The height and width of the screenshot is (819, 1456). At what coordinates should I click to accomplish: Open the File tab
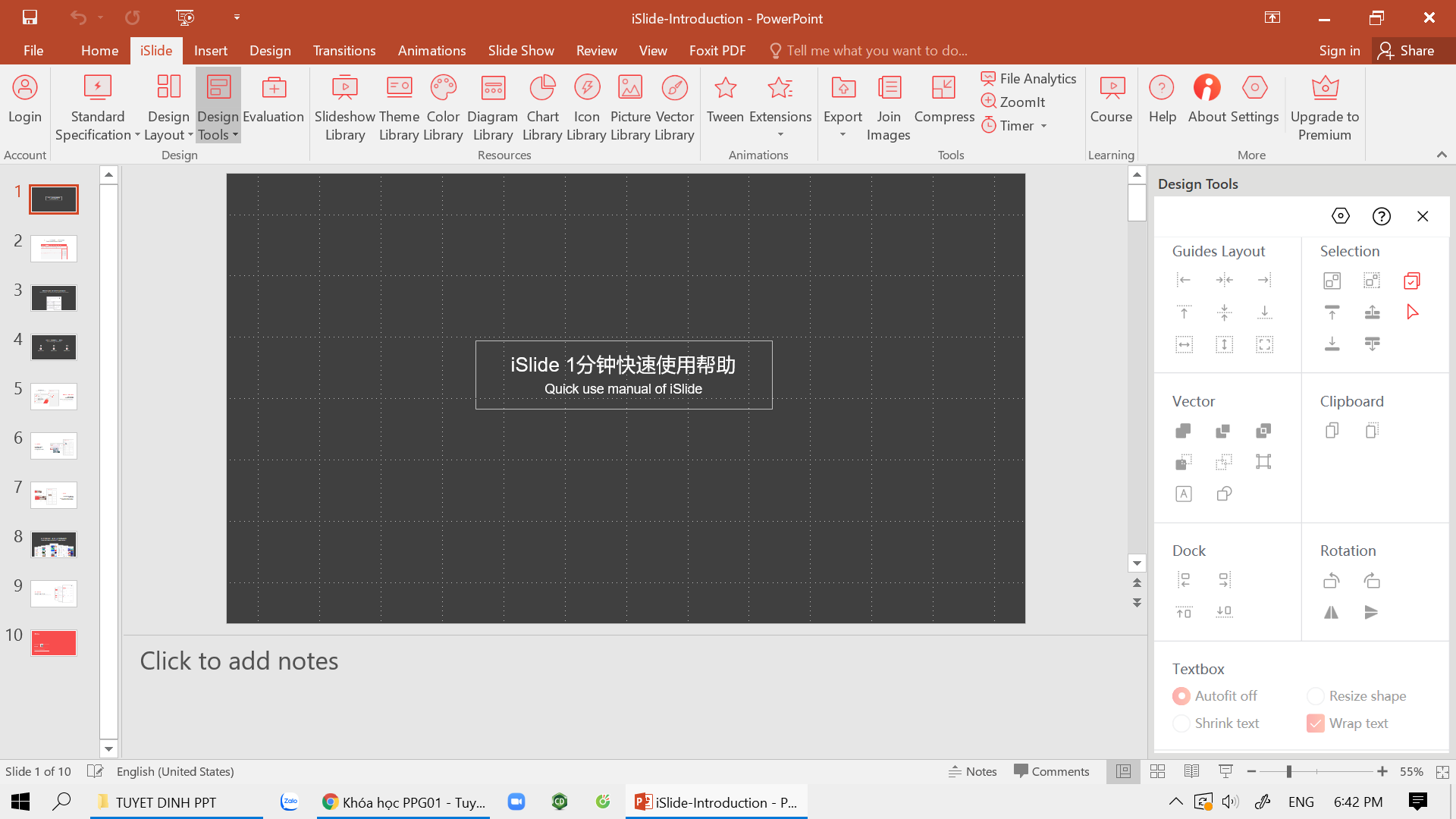tap(33, 51)
